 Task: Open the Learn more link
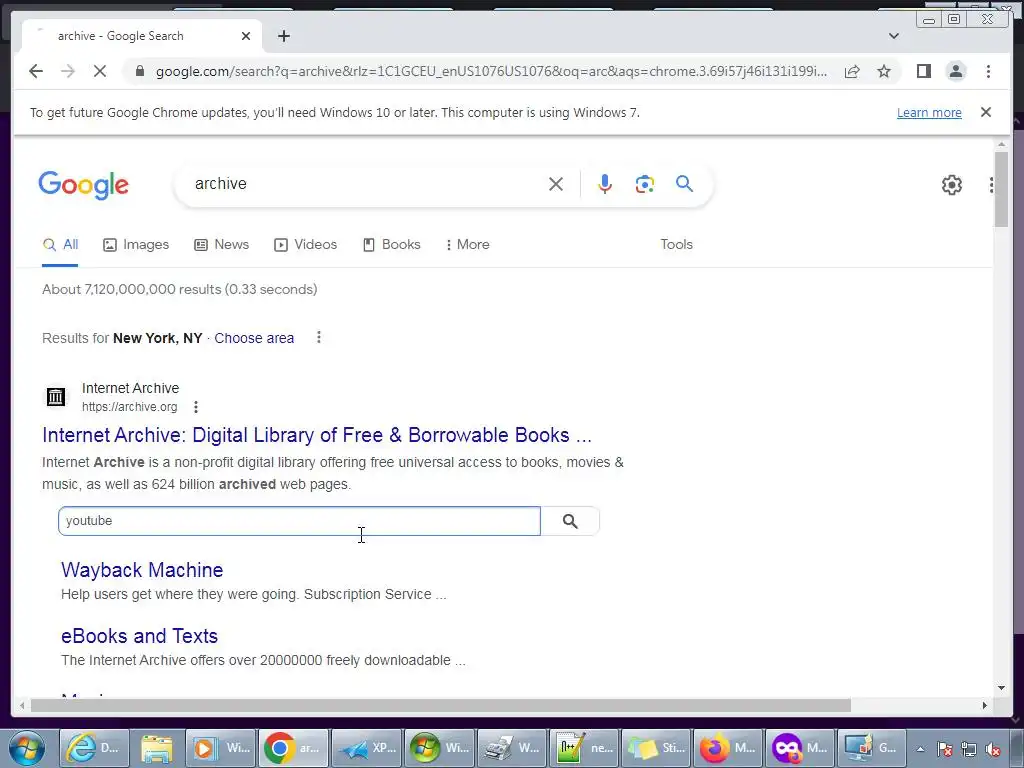pos(929,112)
